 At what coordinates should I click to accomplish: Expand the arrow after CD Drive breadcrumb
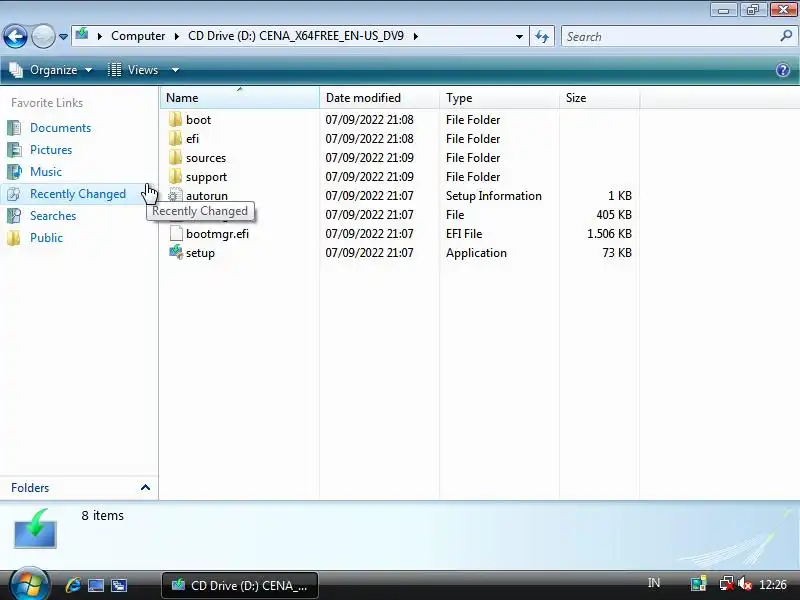pos(415,36)
